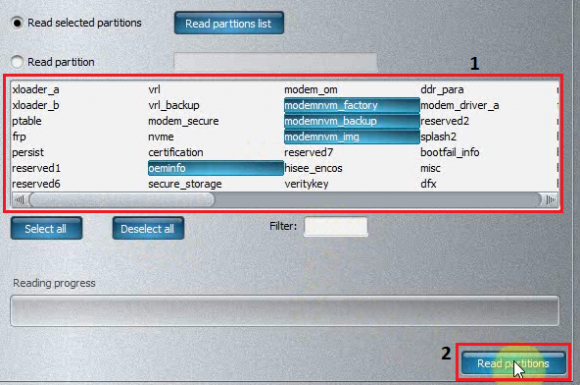Select the reserved2 partition
The height and width of the screenshot is (385, 580).
tap(445, 121)
